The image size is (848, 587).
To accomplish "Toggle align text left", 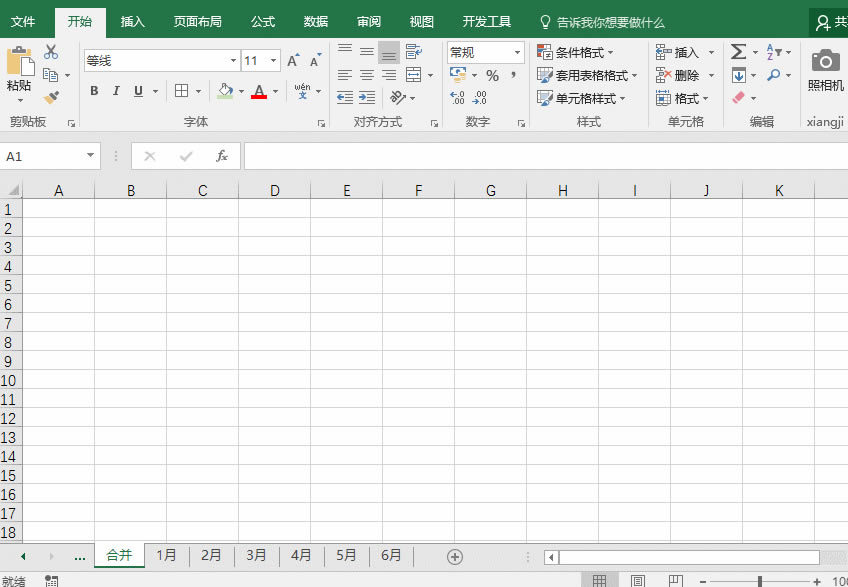I will (345, 75).
